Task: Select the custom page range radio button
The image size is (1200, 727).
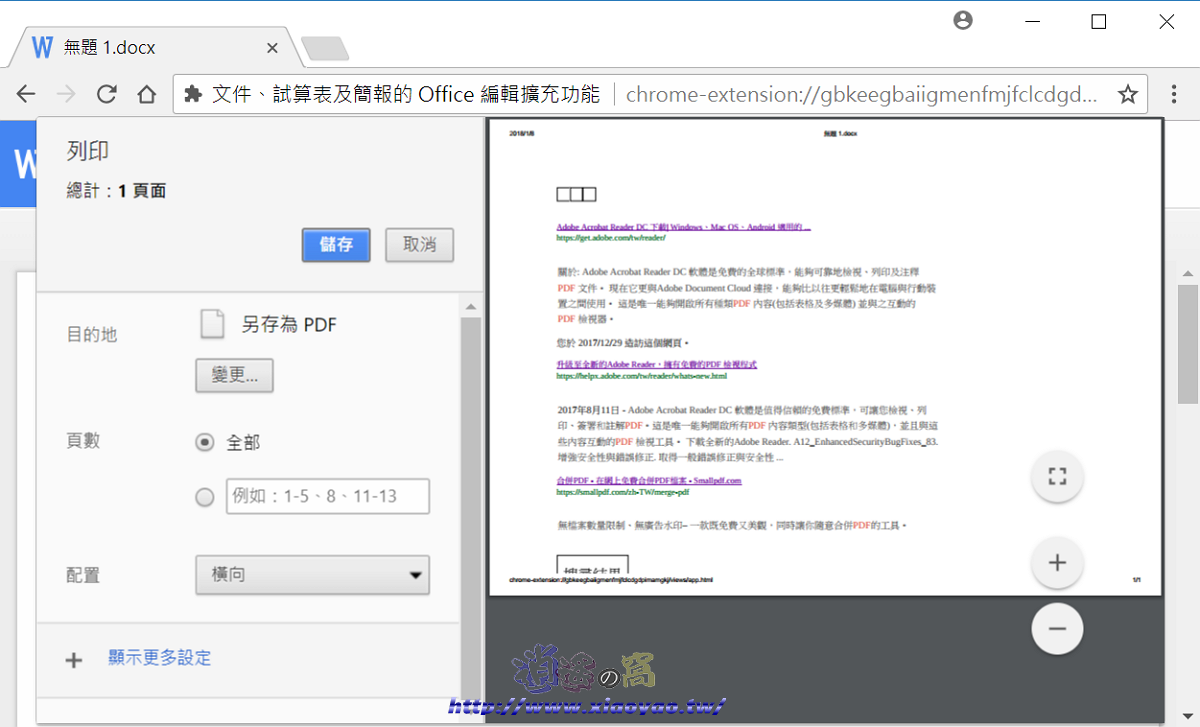Action: click(205, 497)
